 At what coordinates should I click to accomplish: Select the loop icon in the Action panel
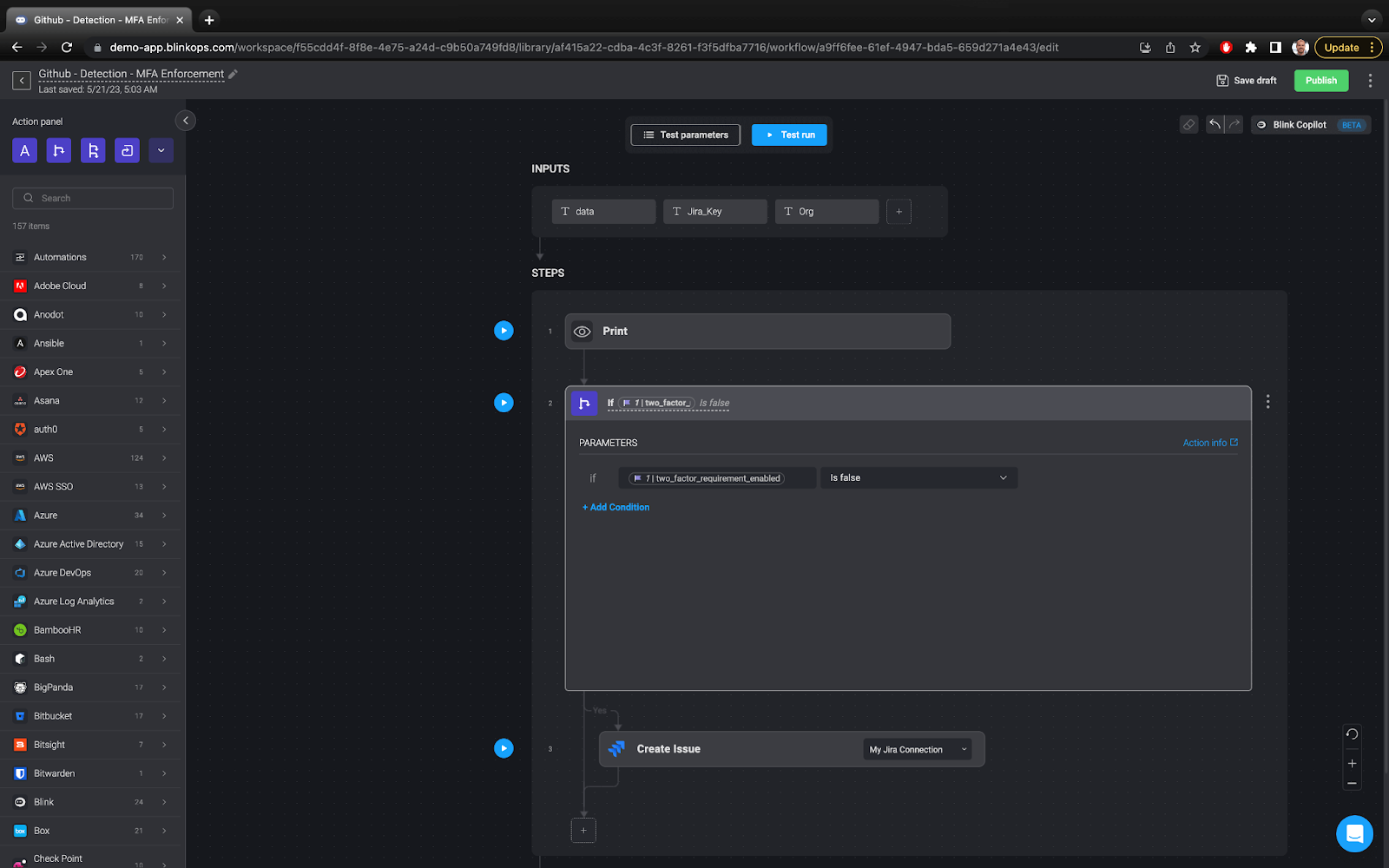[x=127, y=149]
